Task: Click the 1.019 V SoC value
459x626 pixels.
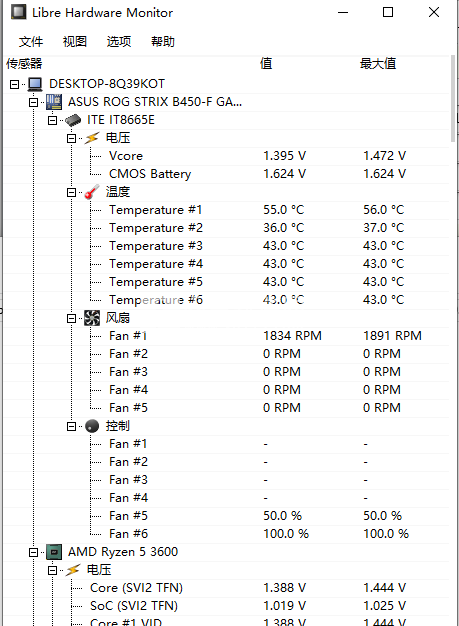Action: (x=285, y=606)
